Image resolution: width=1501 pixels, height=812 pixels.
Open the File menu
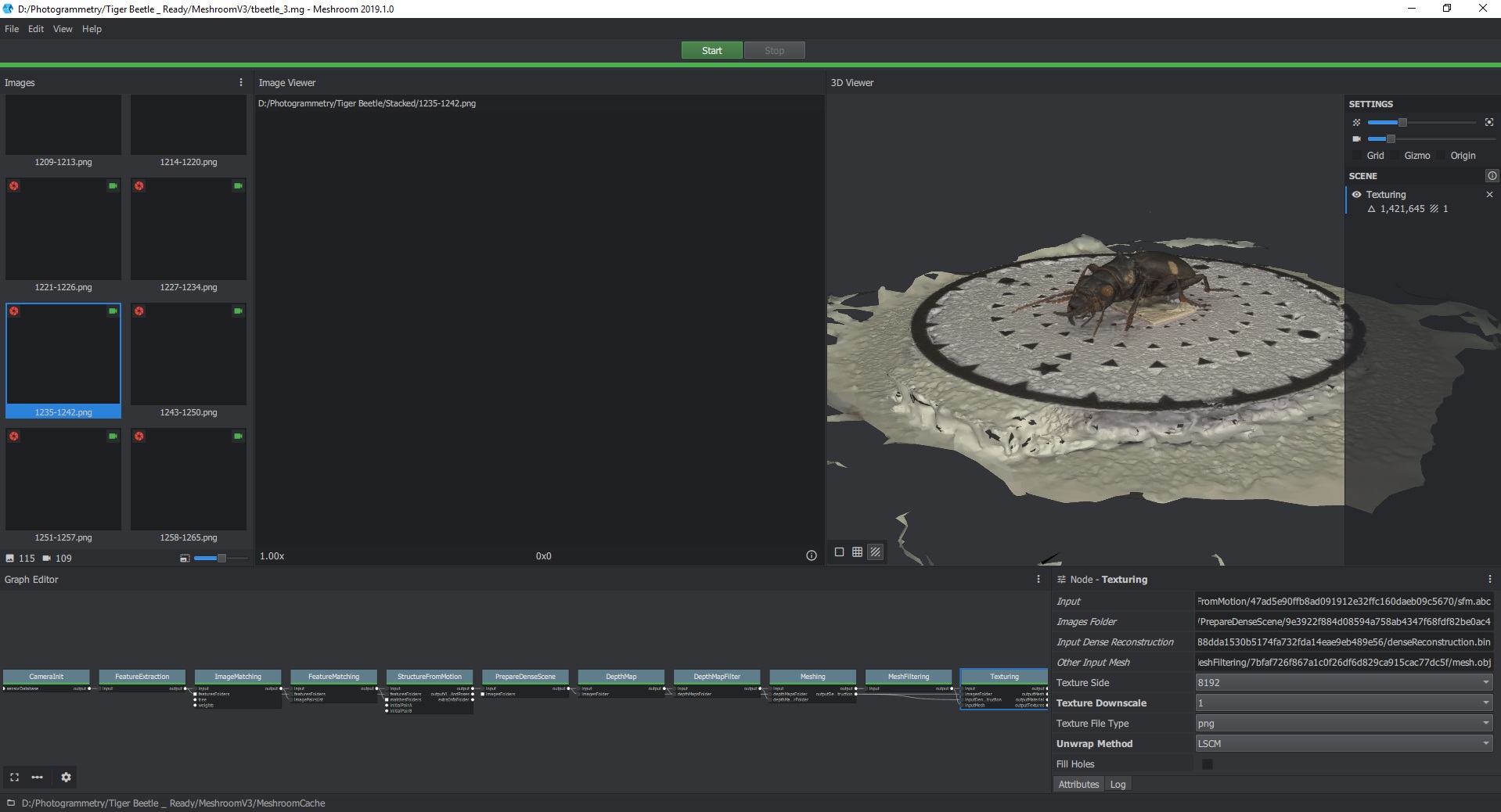(12, 29)
